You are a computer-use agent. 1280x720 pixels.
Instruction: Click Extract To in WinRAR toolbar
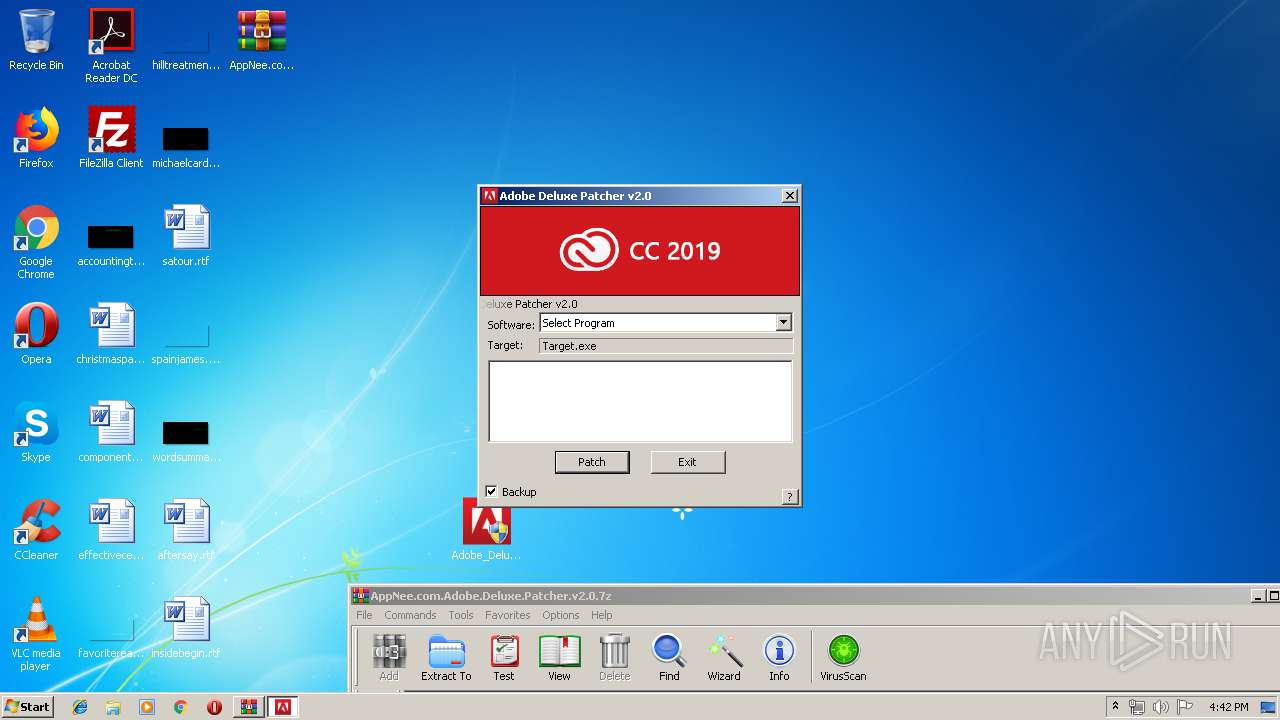point(446,658)
